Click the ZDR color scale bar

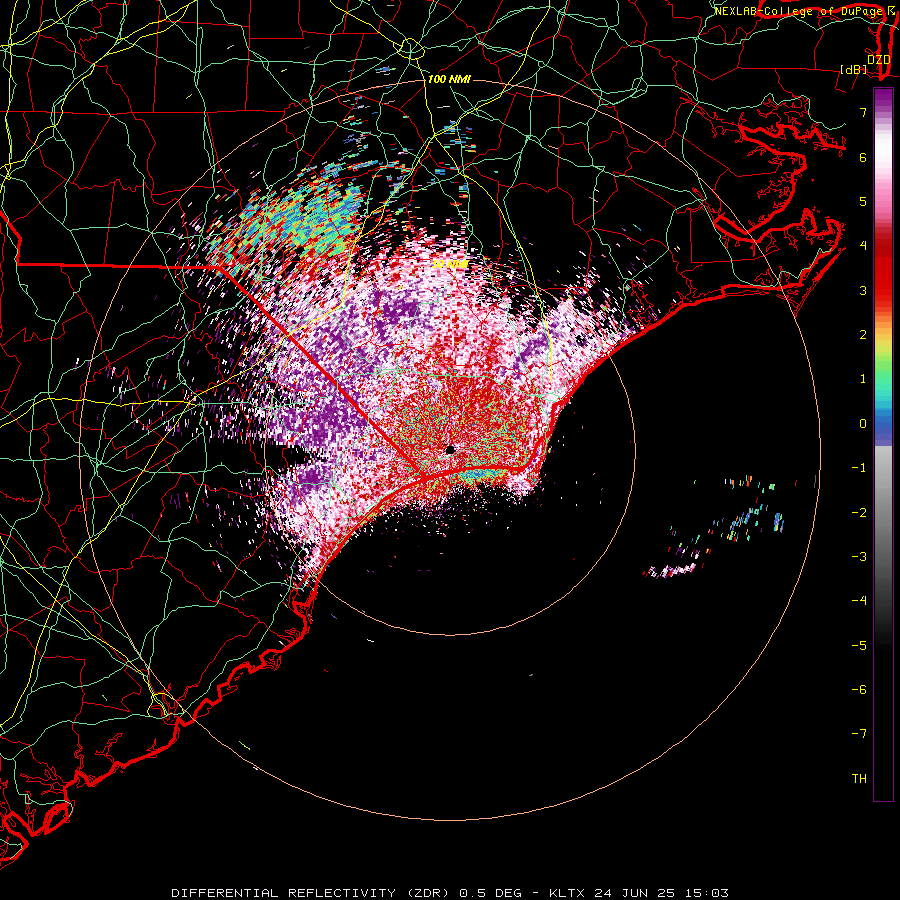point(883,444)
